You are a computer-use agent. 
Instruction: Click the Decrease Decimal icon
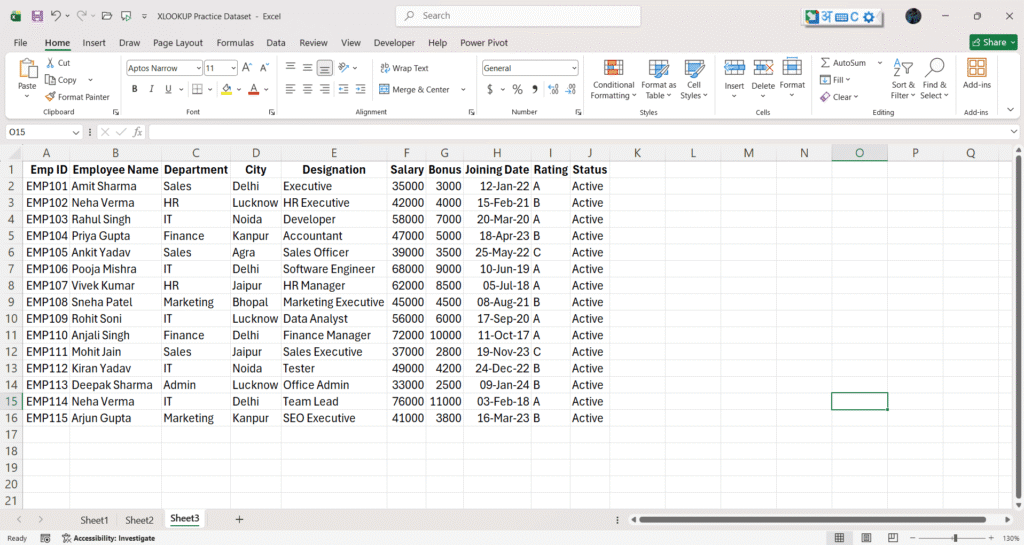click(571, 89)
